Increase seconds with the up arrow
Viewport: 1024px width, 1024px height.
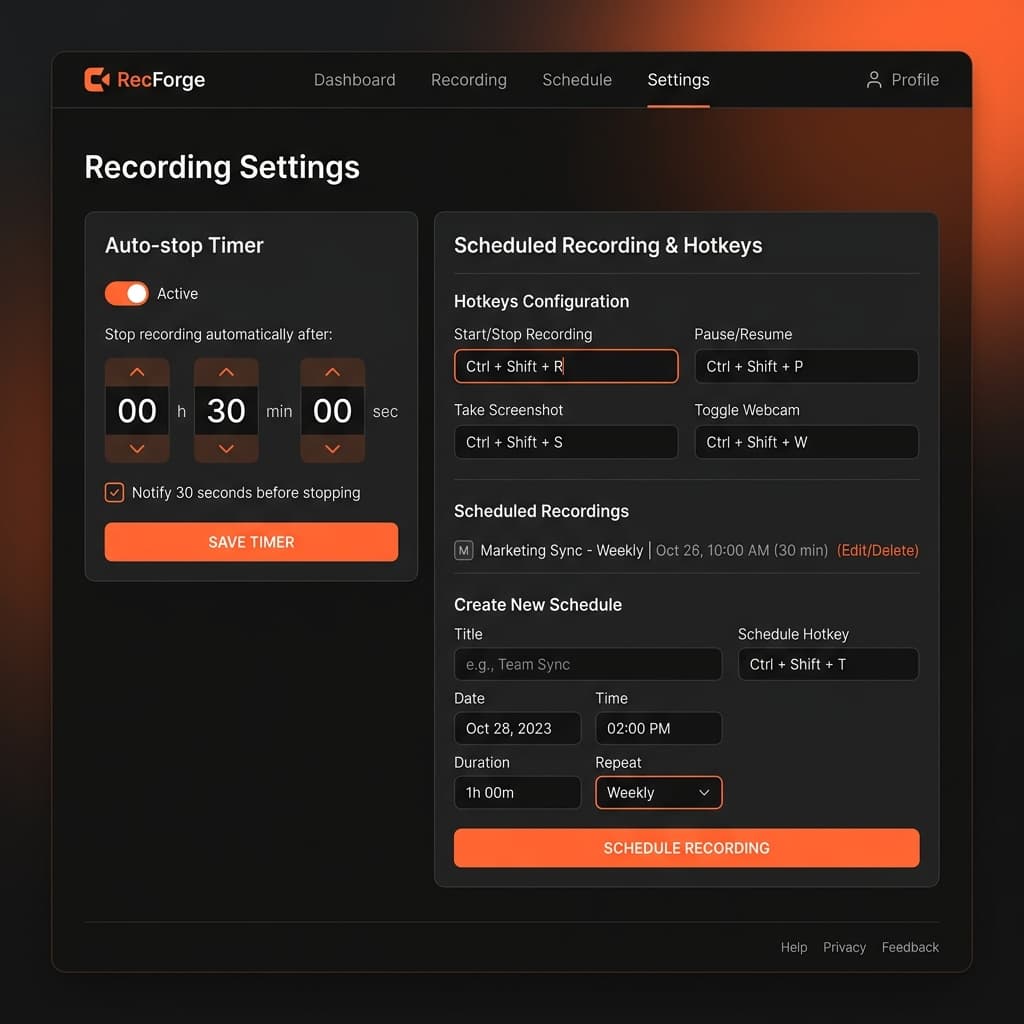click(332, 371)
